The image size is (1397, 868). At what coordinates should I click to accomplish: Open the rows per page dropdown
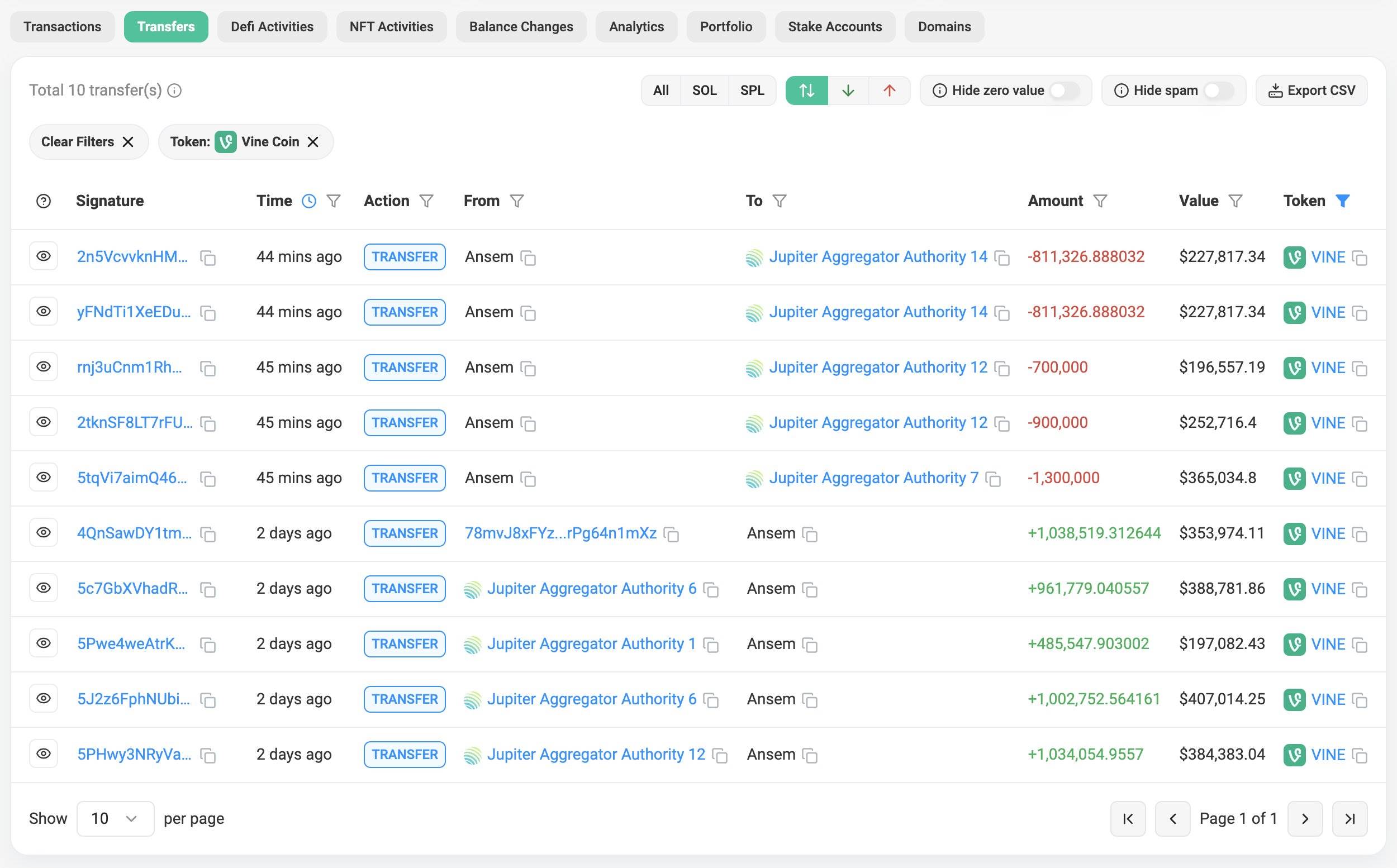click(115, 819)
